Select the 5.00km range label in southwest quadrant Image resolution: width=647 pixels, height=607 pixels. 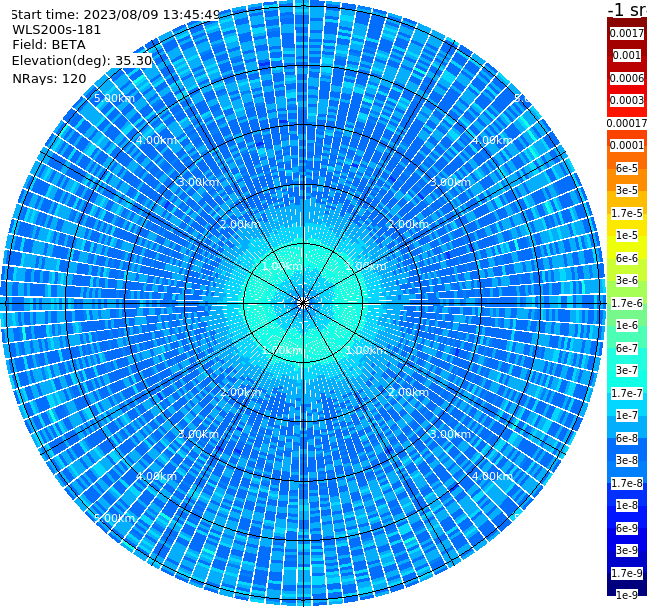[x=114, y=518]
